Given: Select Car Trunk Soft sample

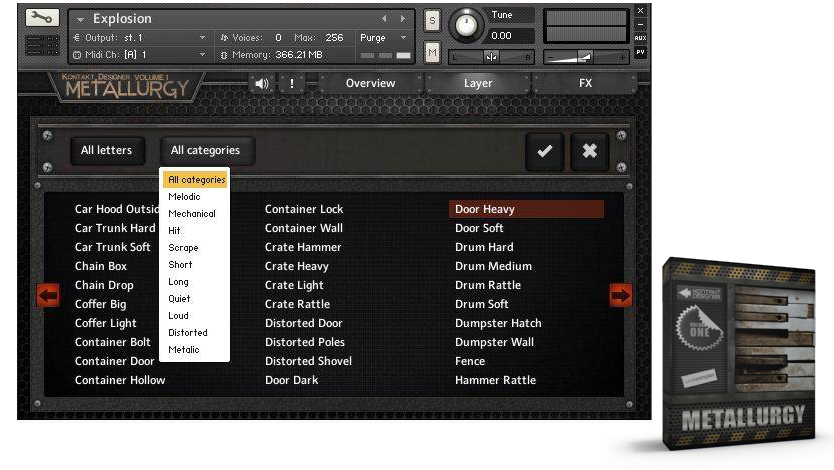Looking at the screenshot, I should coord(112,247).
